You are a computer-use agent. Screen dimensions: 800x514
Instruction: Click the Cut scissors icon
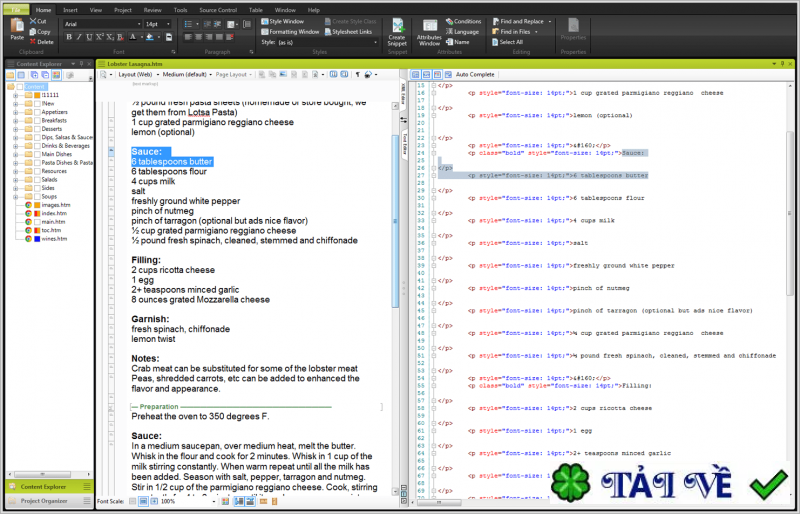pyautogui.click(x=32, y=21)
